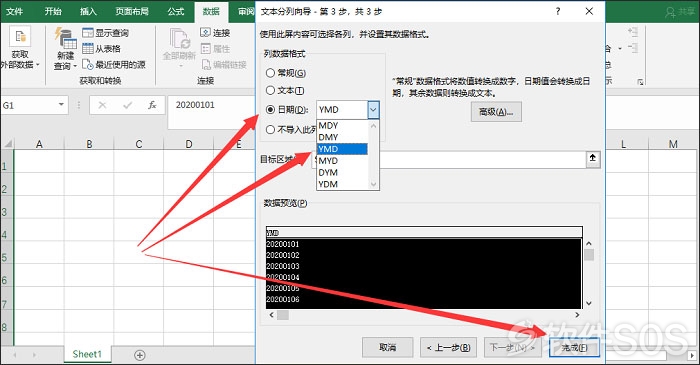Switch to the Formulas (公式) tab

click(x=176, y=12)
